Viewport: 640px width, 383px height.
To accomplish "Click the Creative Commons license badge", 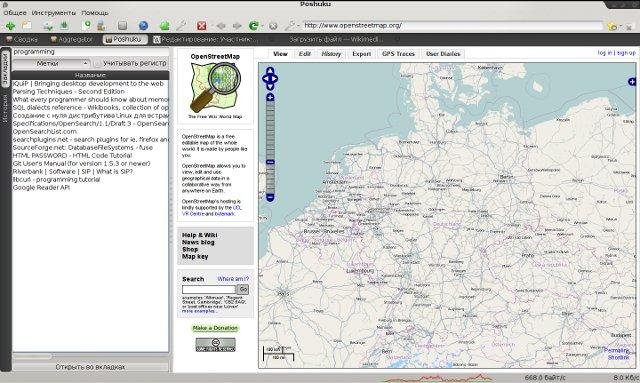I will tap(216, 345).
